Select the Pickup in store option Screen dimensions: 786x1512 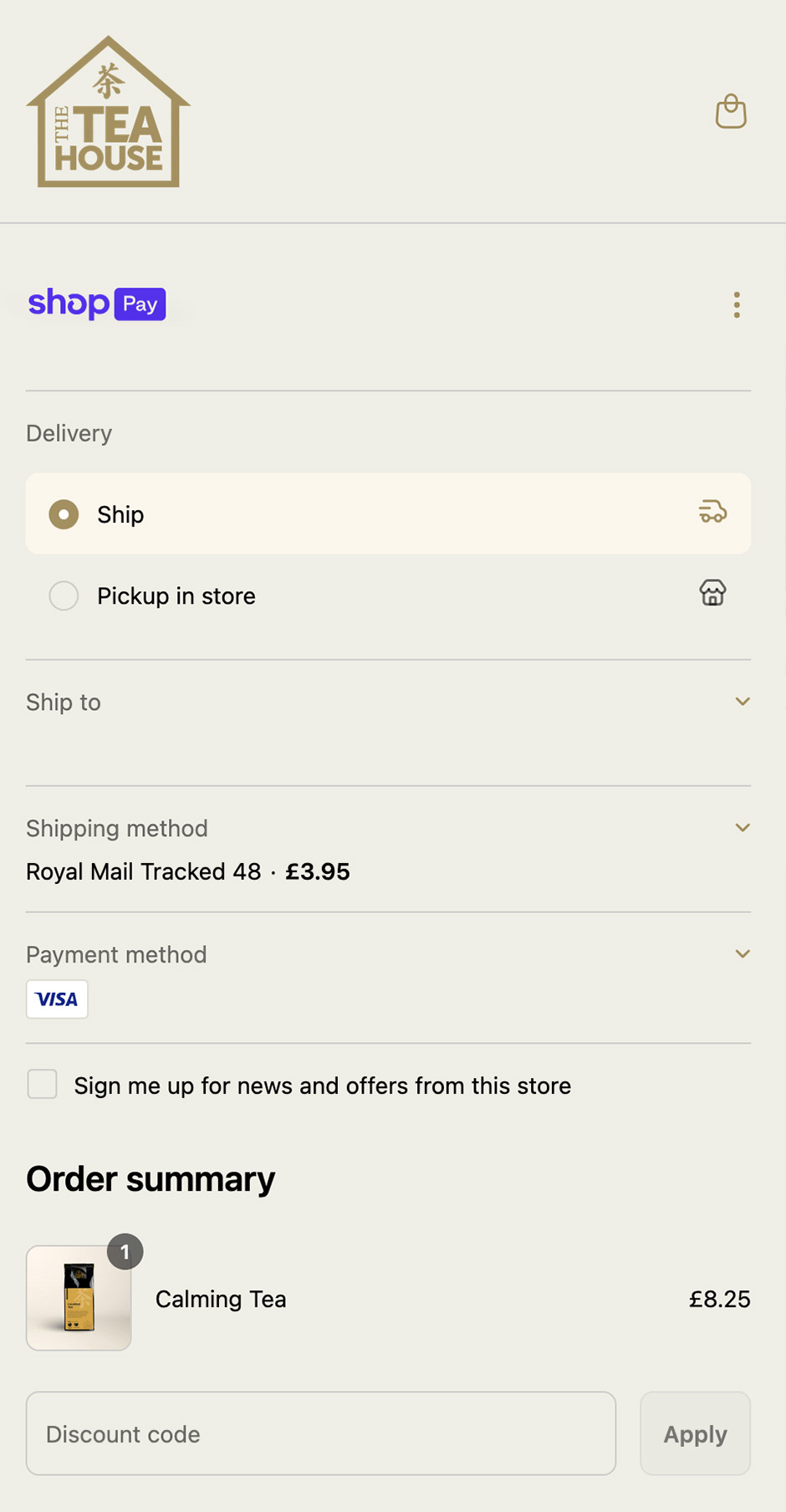click(64, 596)
